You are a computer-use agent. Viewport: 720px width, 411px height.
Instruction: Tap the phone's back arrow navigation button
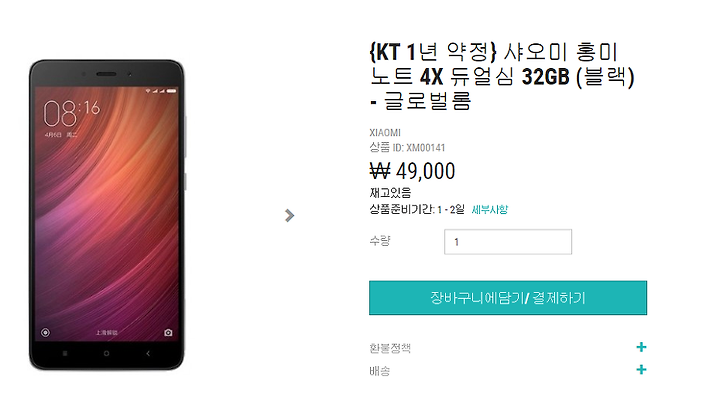[x=147, y=354]
